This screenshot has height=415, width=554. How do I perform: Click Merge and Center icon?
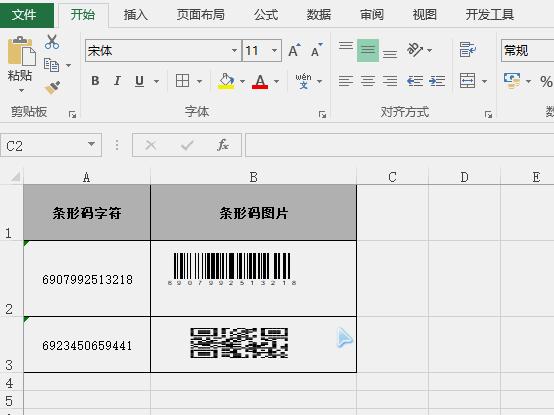pyautogui.click(x=467, y=81)
